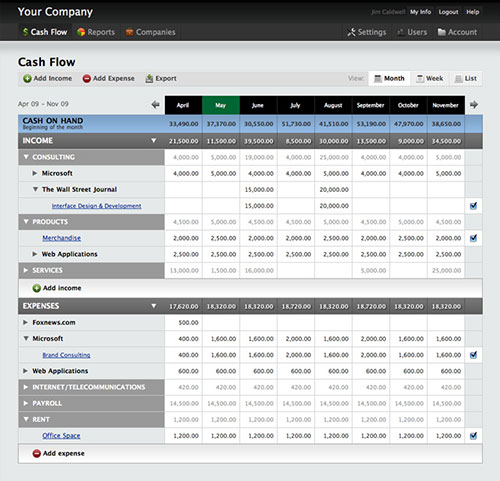This screenshot has width=500, height=481.
Task: Expand the PAYROLL category
Action: click(26, 403)
